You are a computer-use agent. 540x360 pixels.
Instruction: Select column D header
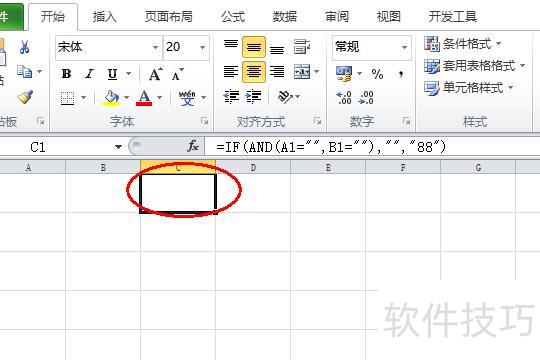pos(253,167)
